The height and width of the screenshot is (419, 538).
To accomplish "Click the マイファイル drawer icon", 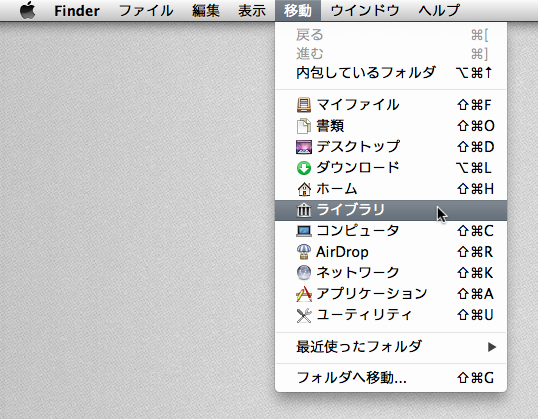I will 304,105.
